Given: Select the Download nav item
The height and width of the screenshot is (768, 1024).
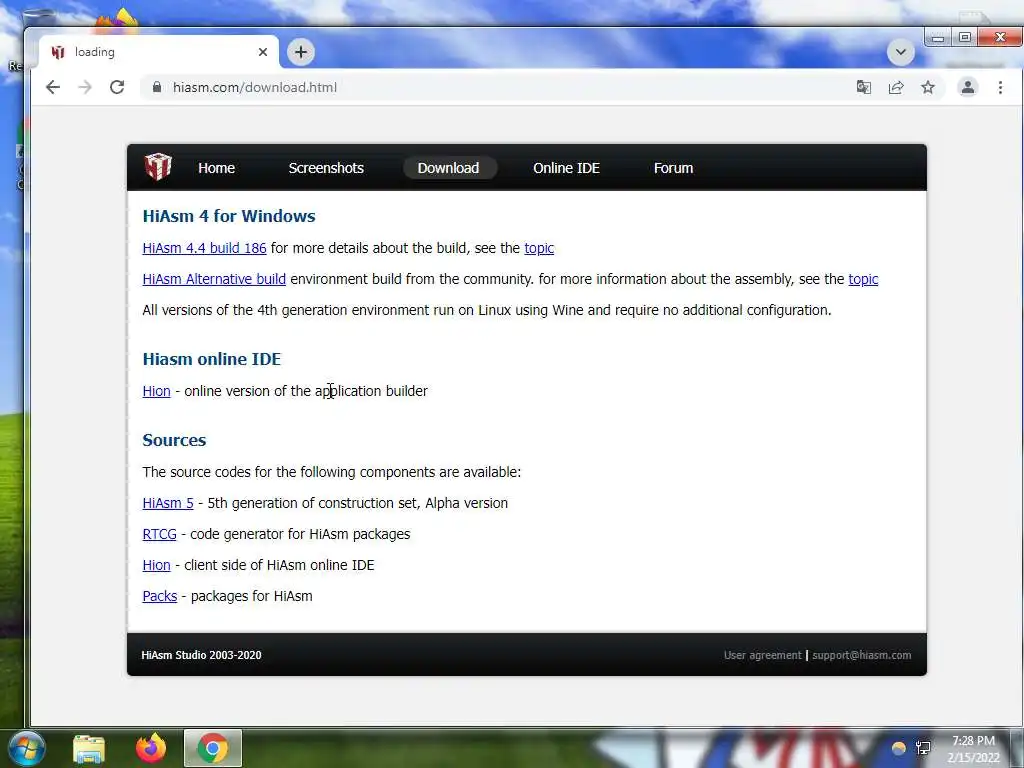Looking at the screenshot, I should tap(449, 168).
